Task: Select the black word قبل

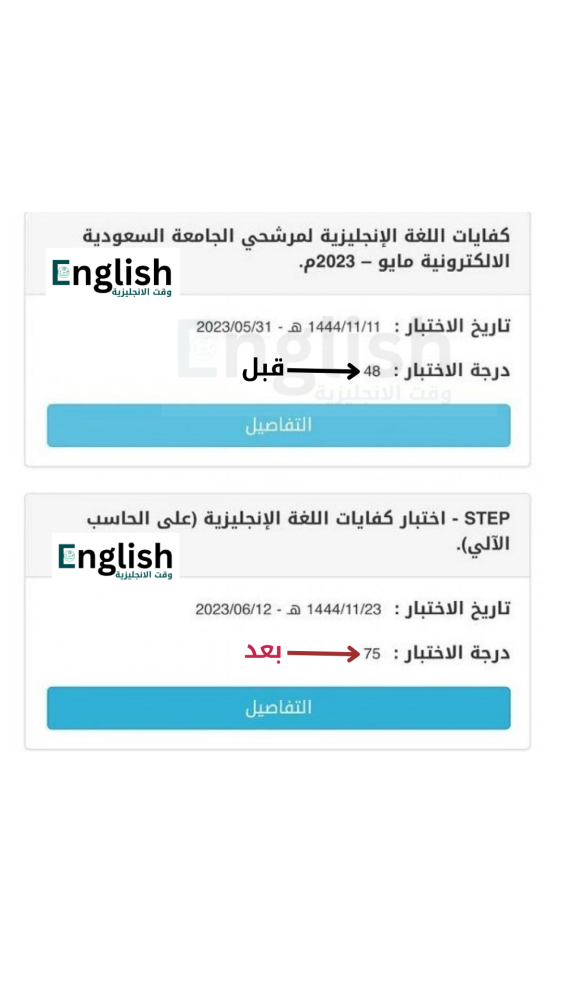Action: tap(263, 371)
